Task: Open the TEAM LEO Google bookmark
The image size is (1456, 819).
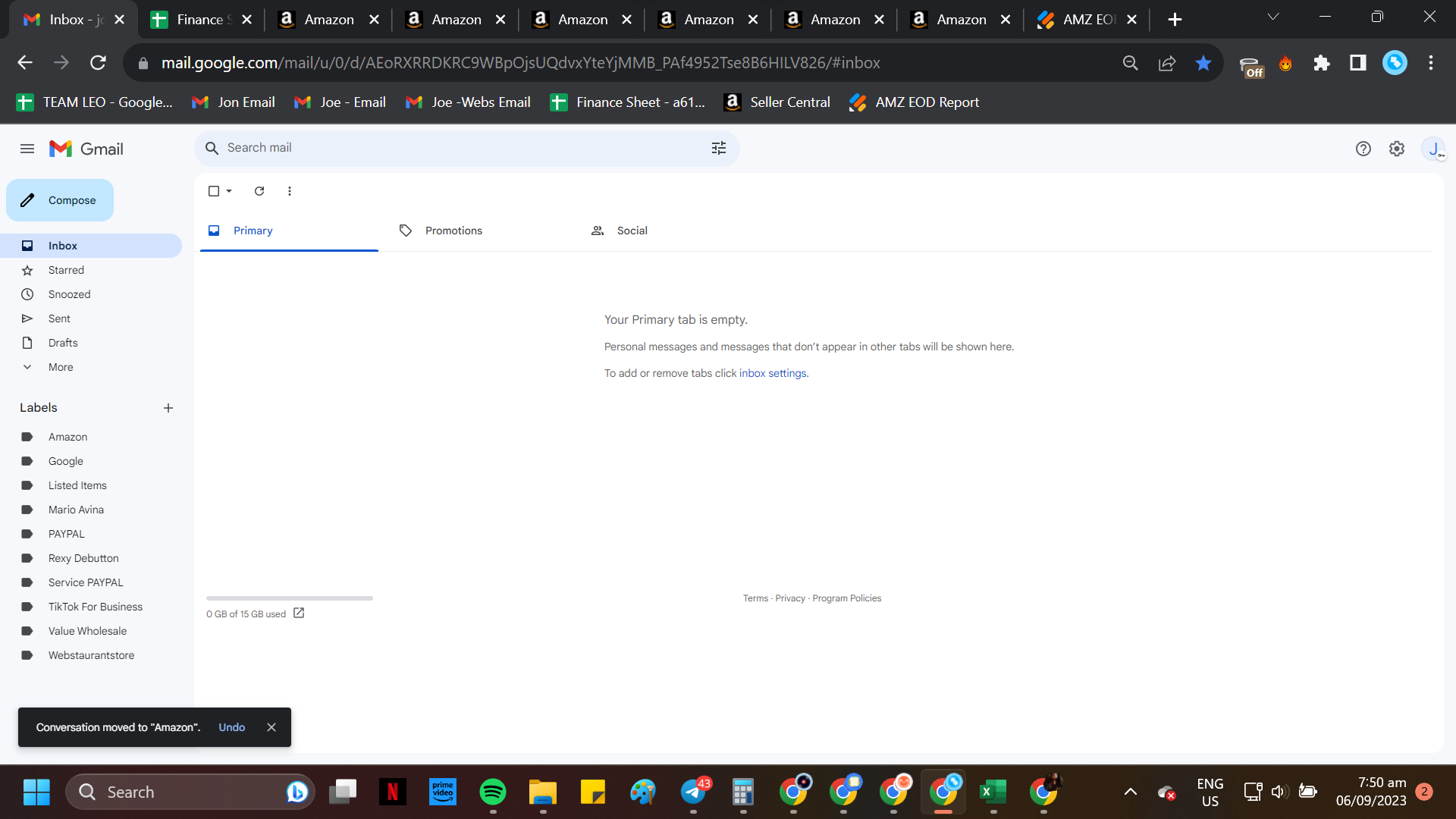Action: click(95, 102)
